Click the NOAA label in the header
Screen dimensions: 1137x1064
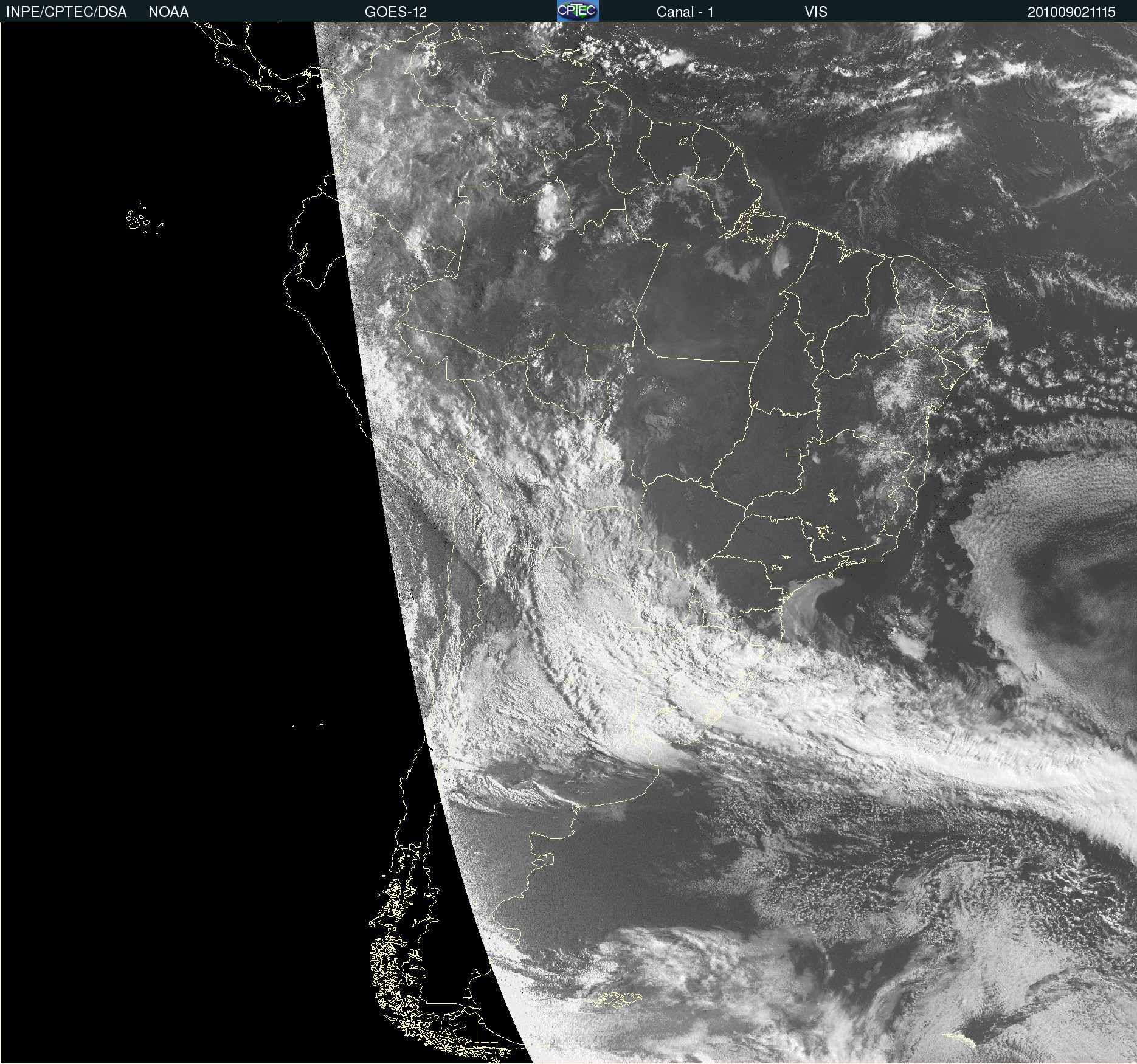(168, 12)
